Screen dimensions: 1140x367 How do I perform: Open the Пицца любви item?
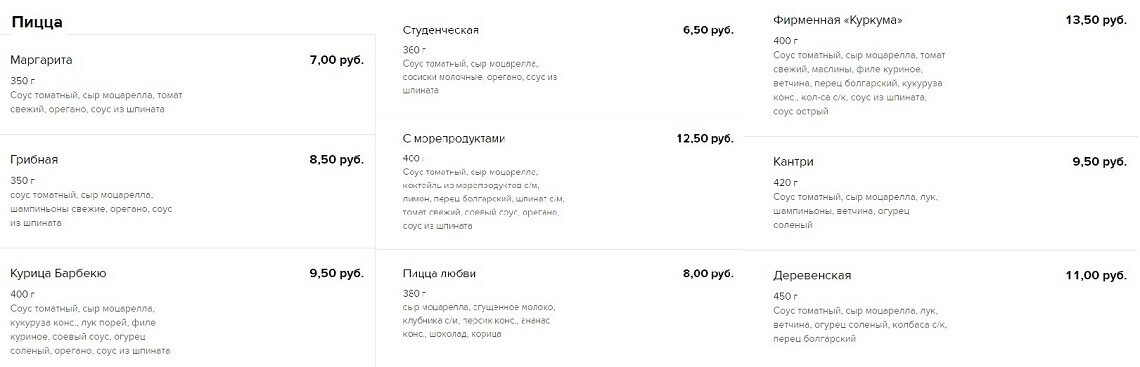tap(439, 274)
